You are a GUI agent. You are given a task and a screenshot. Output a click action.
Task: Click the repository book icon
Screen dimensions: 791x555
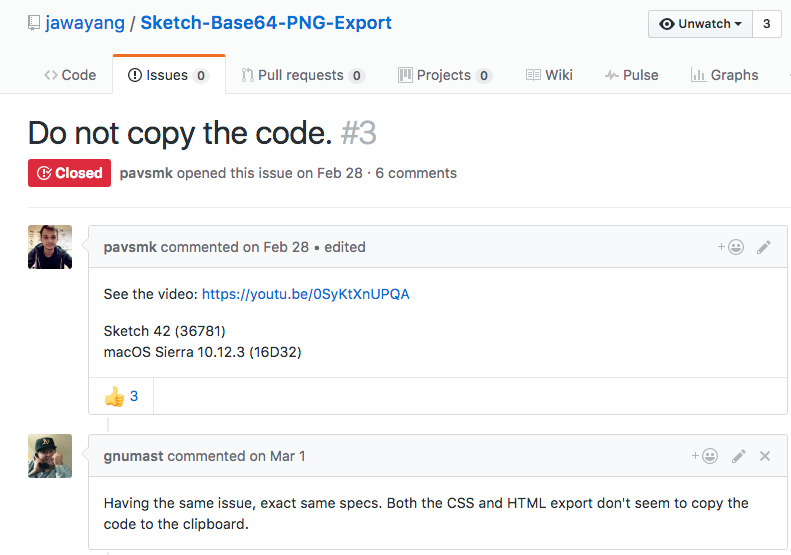34,23
